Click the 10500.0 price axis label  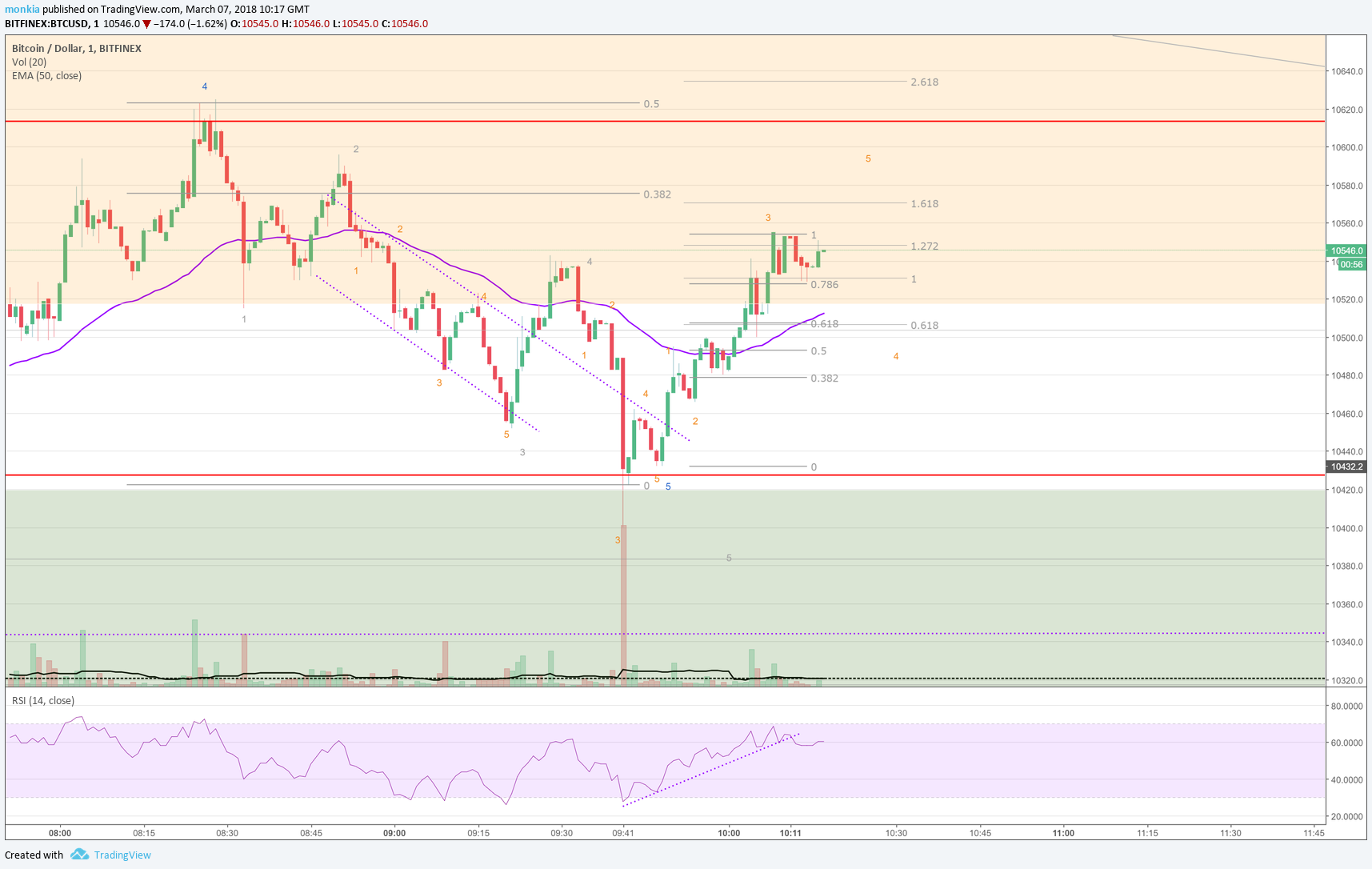pyautogui.click(x=1346, y=338)
